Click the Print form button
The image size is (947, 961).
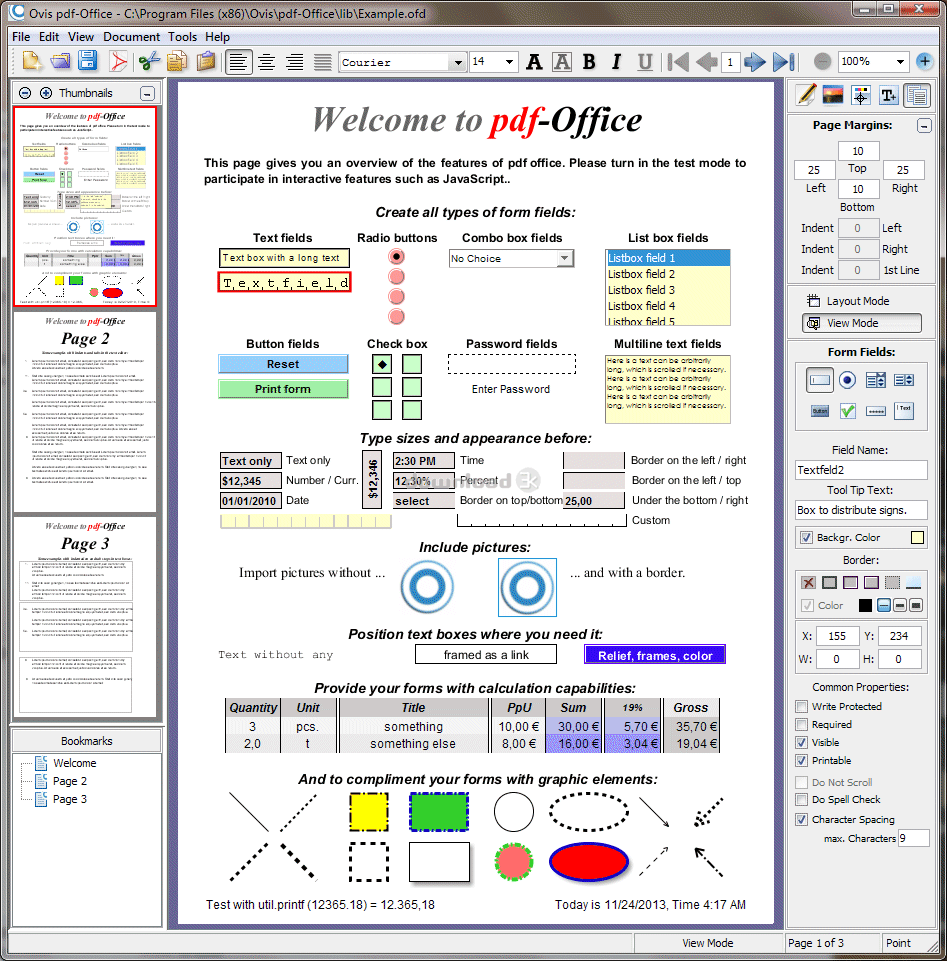(283, 389)
